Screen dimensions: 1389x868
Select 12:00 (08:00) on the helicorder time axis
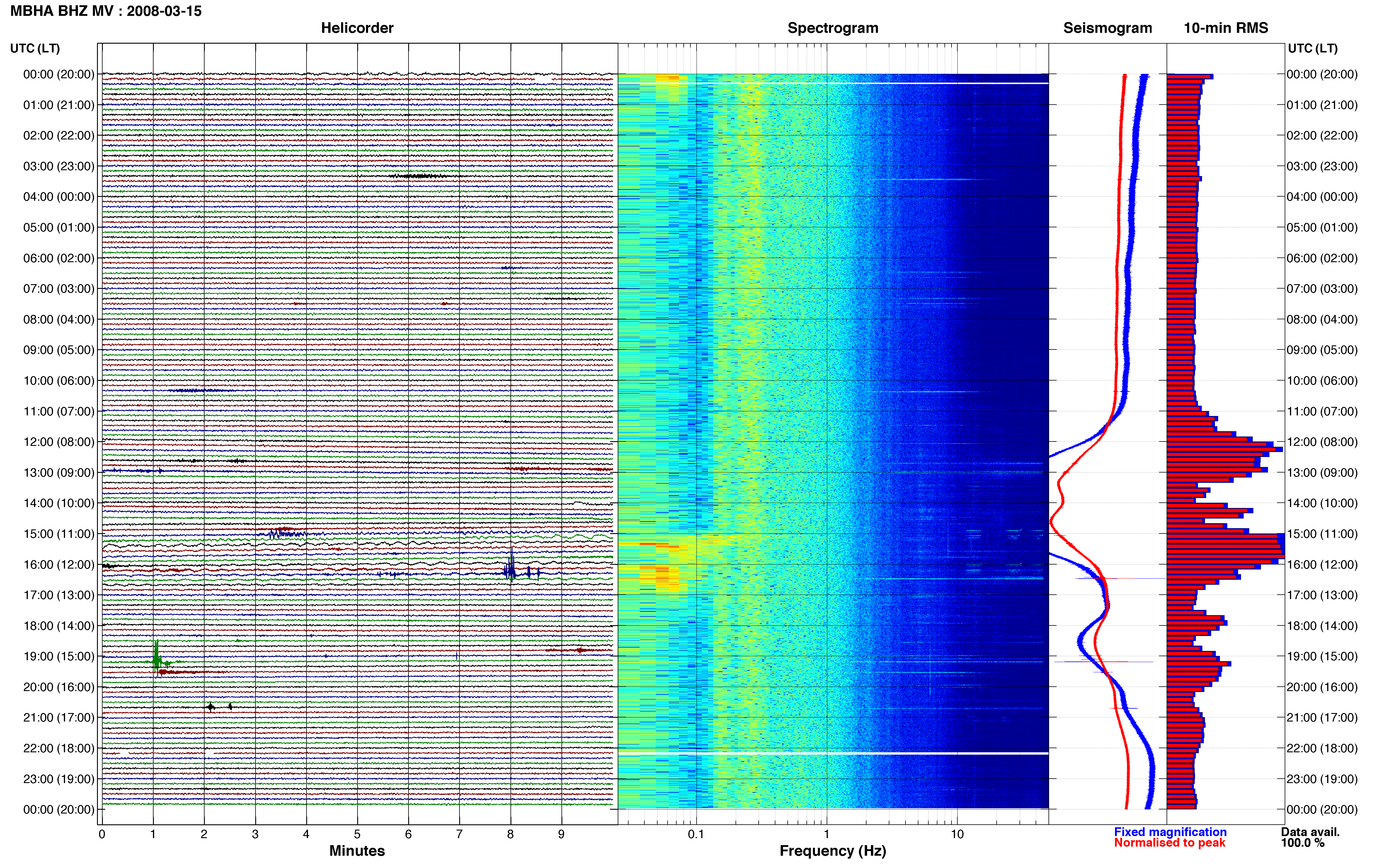(x=59, y=442)
